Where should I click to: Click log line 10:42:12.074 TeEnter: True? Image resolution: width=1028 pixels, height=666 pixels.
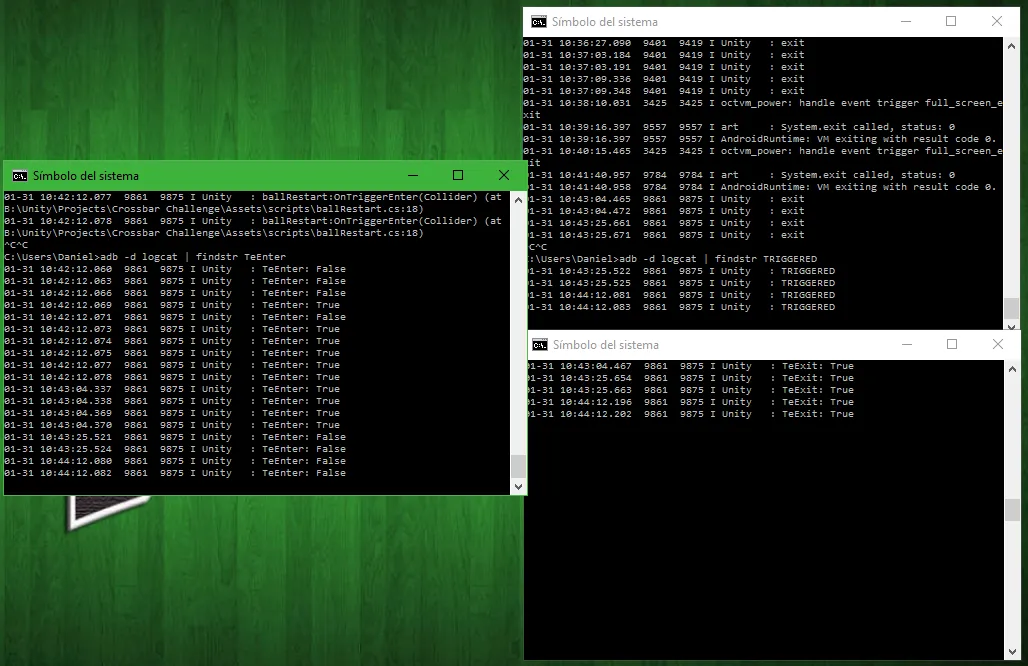(x=172, y=341)
